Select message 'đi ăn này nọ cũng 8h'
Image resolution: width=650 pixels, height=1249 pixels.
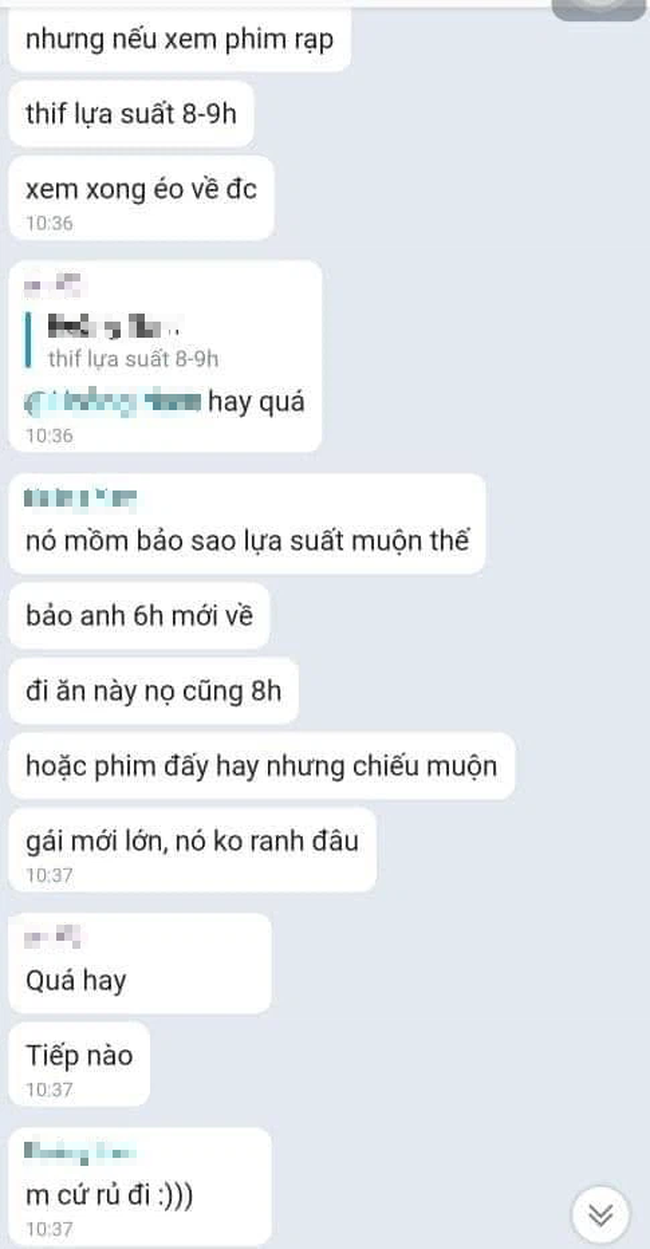(x=154, y=690)
